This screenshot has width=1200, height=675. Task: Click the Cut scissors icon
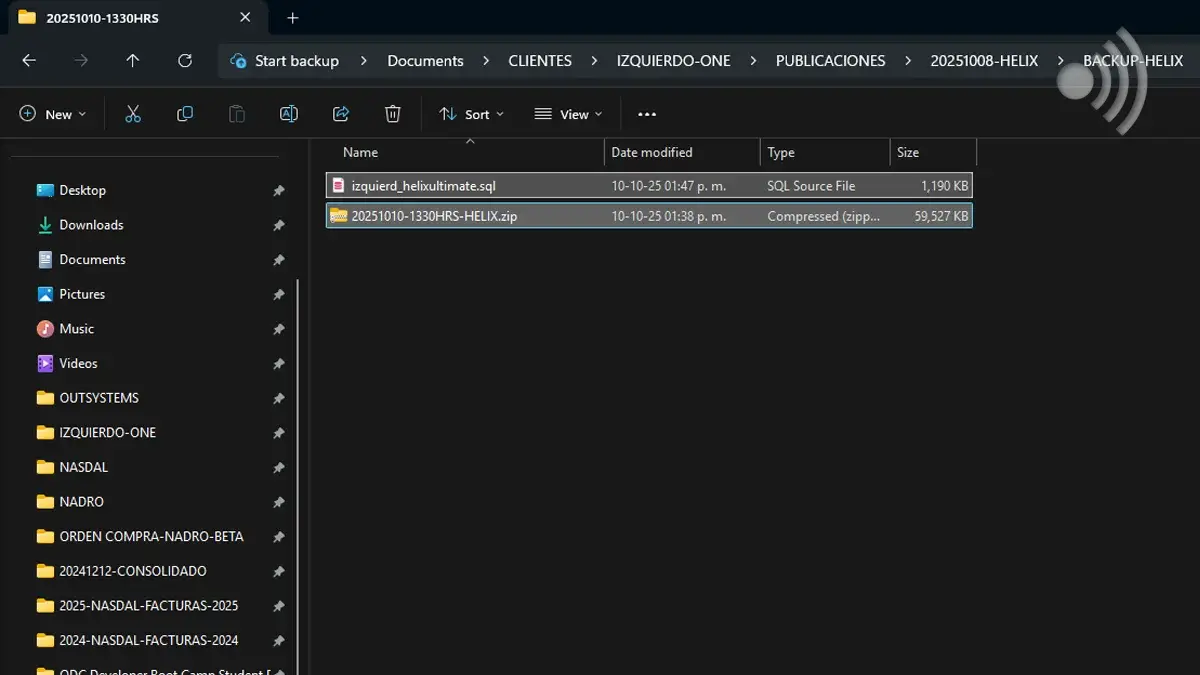133,114
